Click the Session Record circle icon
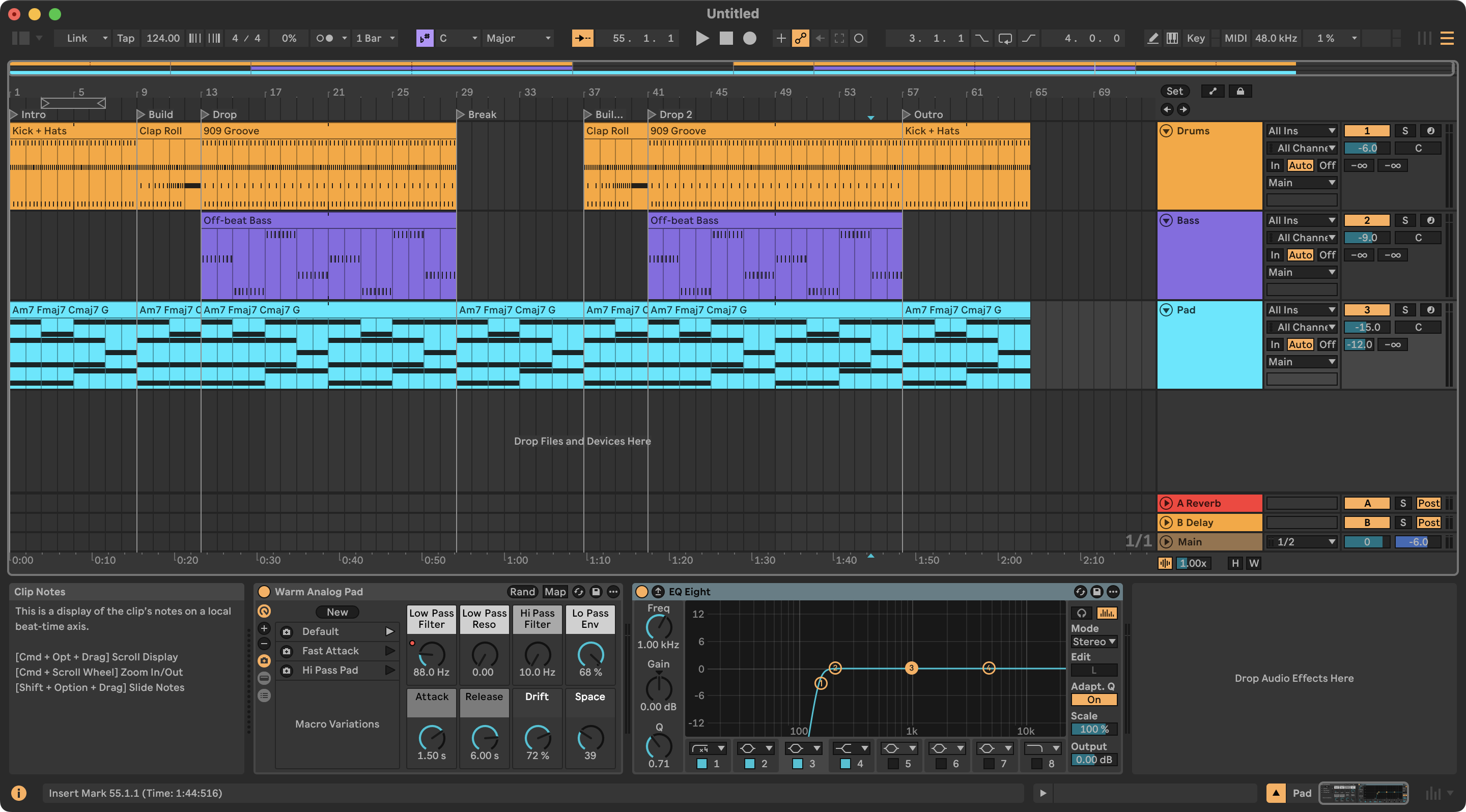 pyautogui.click(x=859, y=38)
